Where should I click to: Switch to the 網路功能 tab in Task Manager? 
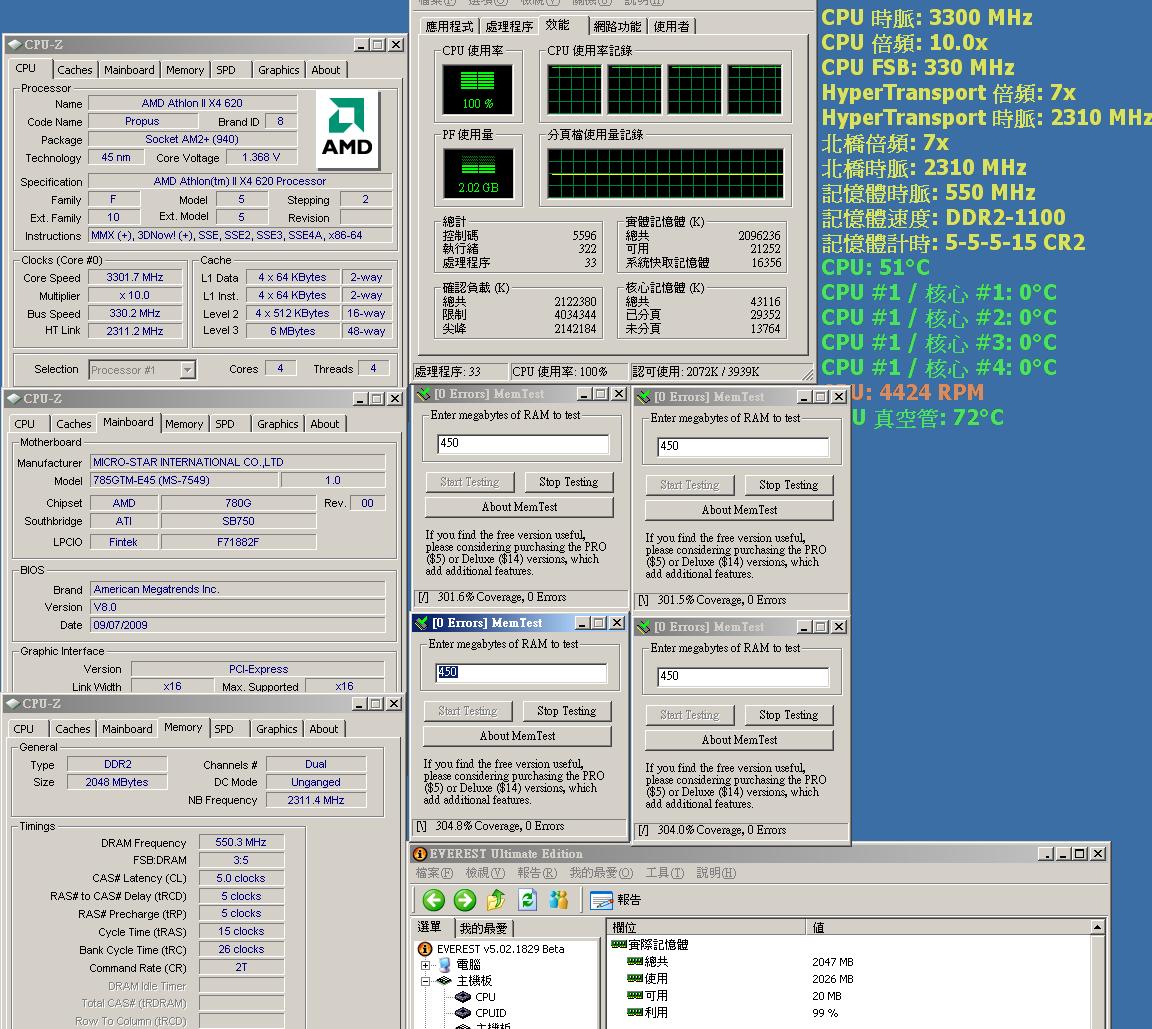(617, 27)
